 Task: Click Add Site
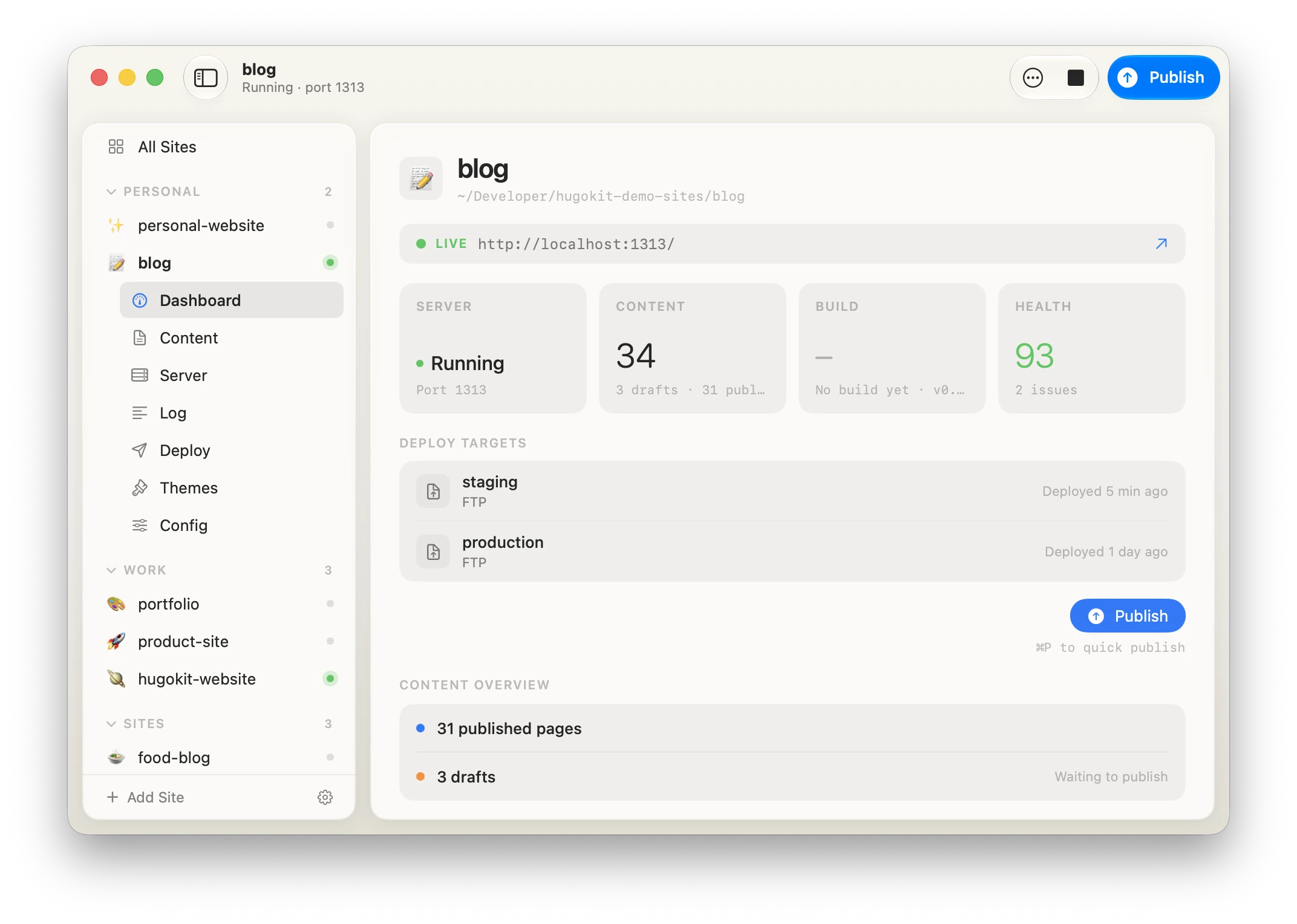pyautogui.click(x=146, y=798)
